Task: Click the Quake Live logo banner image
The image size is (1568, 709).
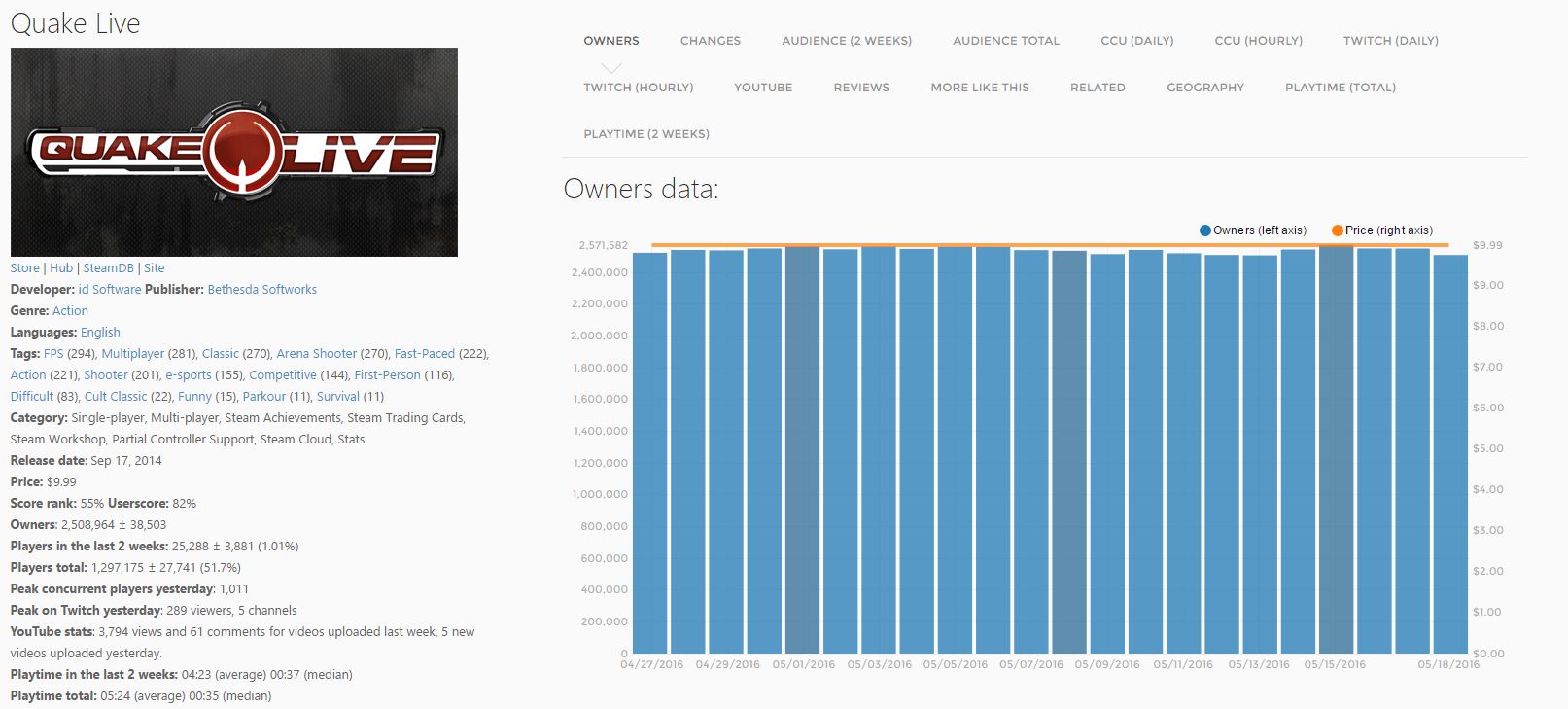Action: tap(233, 152)
